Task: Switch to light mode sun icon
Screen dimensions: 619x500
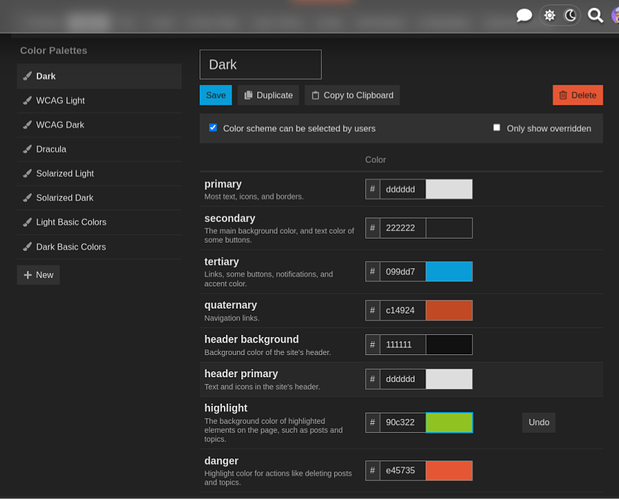Action: coord(550,16)
